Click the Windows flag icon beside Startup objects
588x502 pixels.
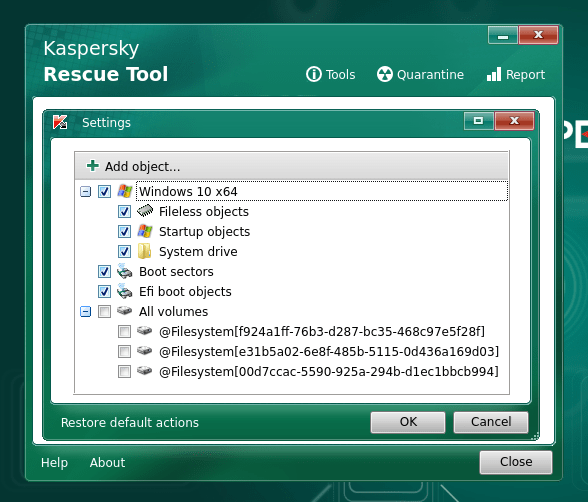145,231
